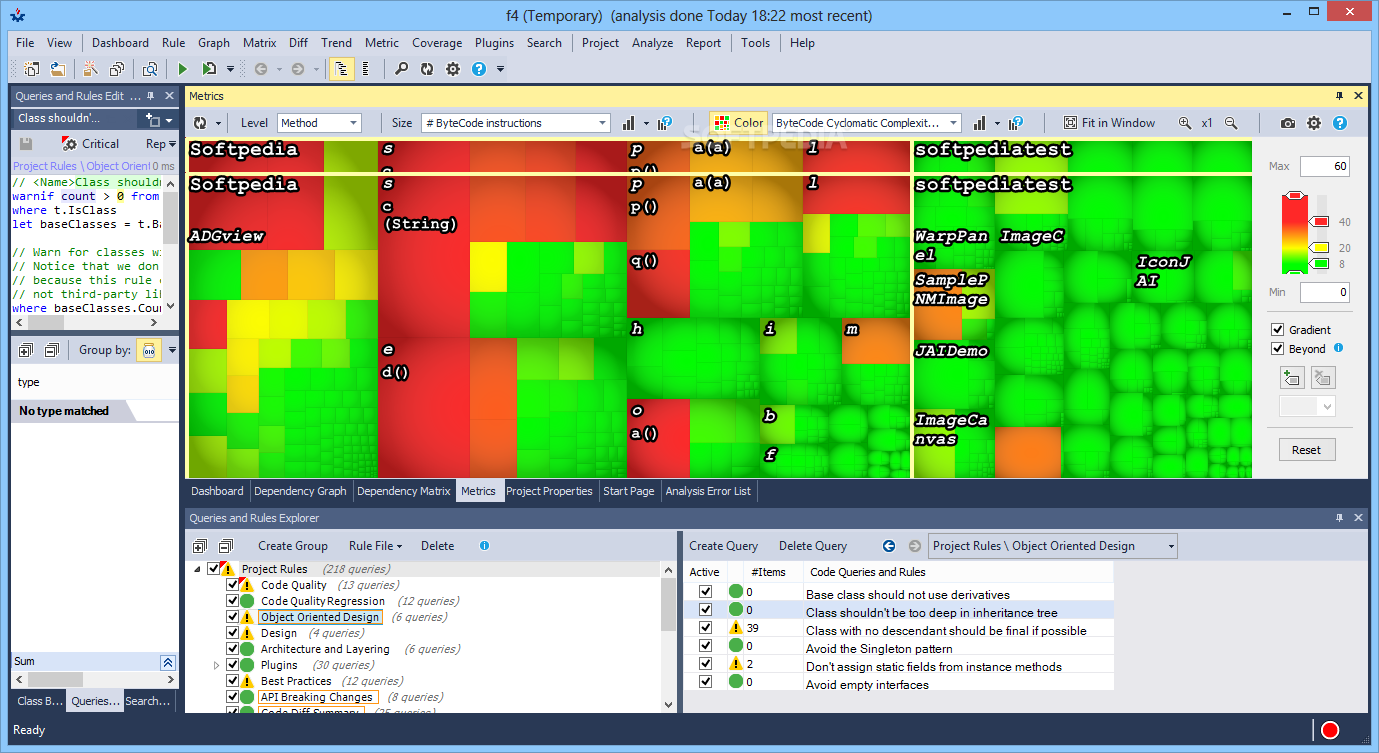
Task: Switch to the Analysis Error List tab
Action: pos(708,491)
